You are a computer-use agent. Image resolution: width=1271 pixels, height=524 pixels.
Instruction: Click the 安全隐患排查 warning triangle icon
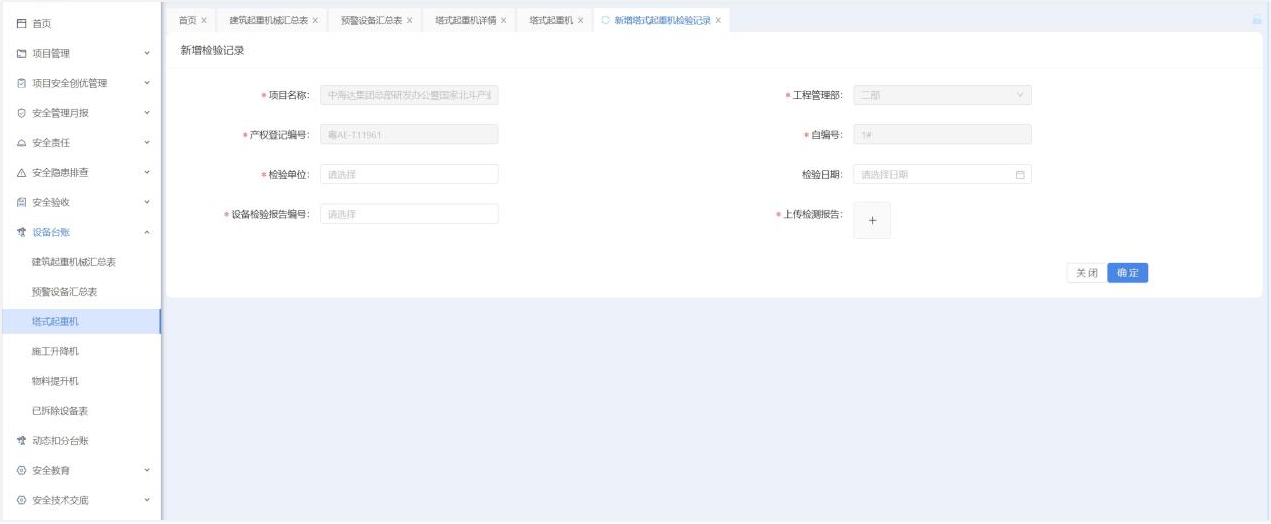(21, 173)
